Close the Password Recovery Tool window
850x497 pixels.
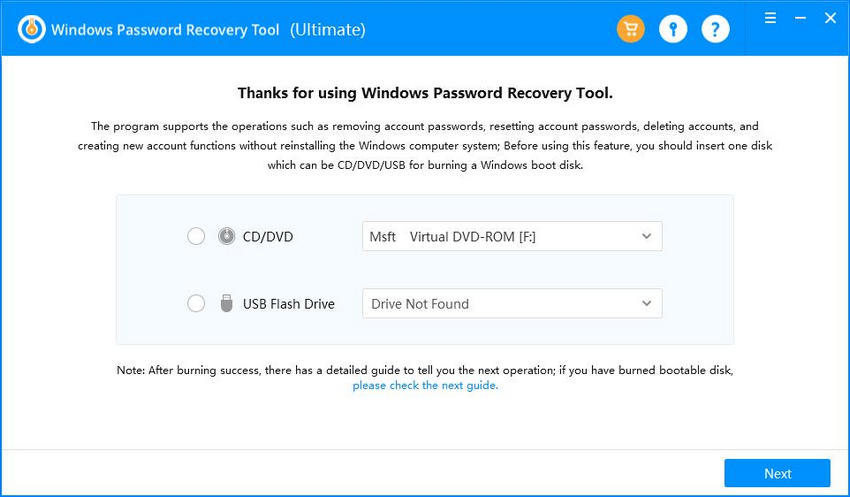click(x=830, y=18)
